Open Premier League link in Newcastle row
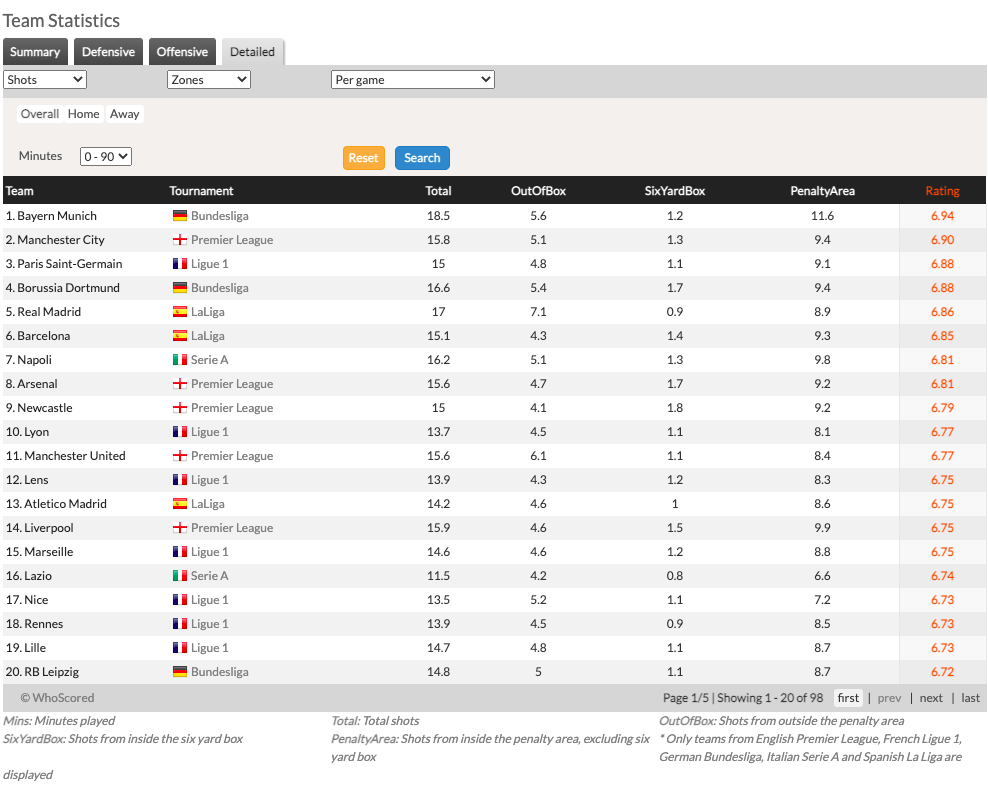The width and height of the screenshot is (988, 788). (x=232, y=408)
